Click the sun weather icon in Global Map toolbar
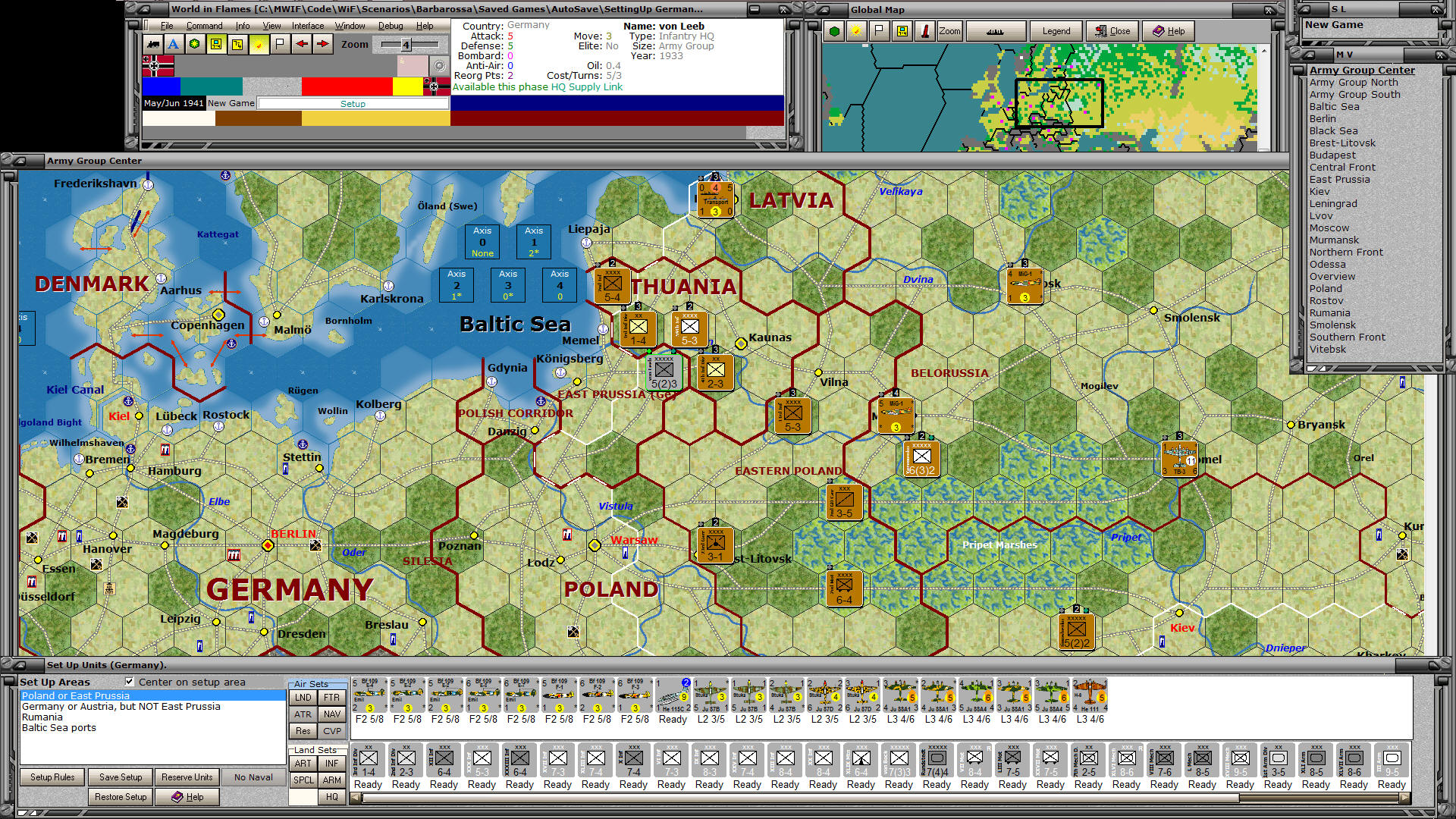This screenshot has width=1456, height=819. (856, 31)
